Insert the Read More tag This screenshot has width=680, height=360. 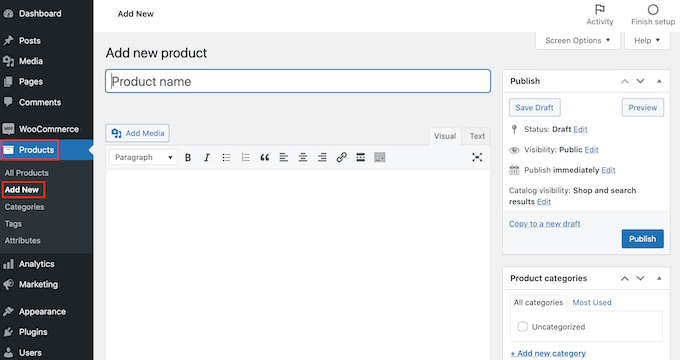coord(360,157)
